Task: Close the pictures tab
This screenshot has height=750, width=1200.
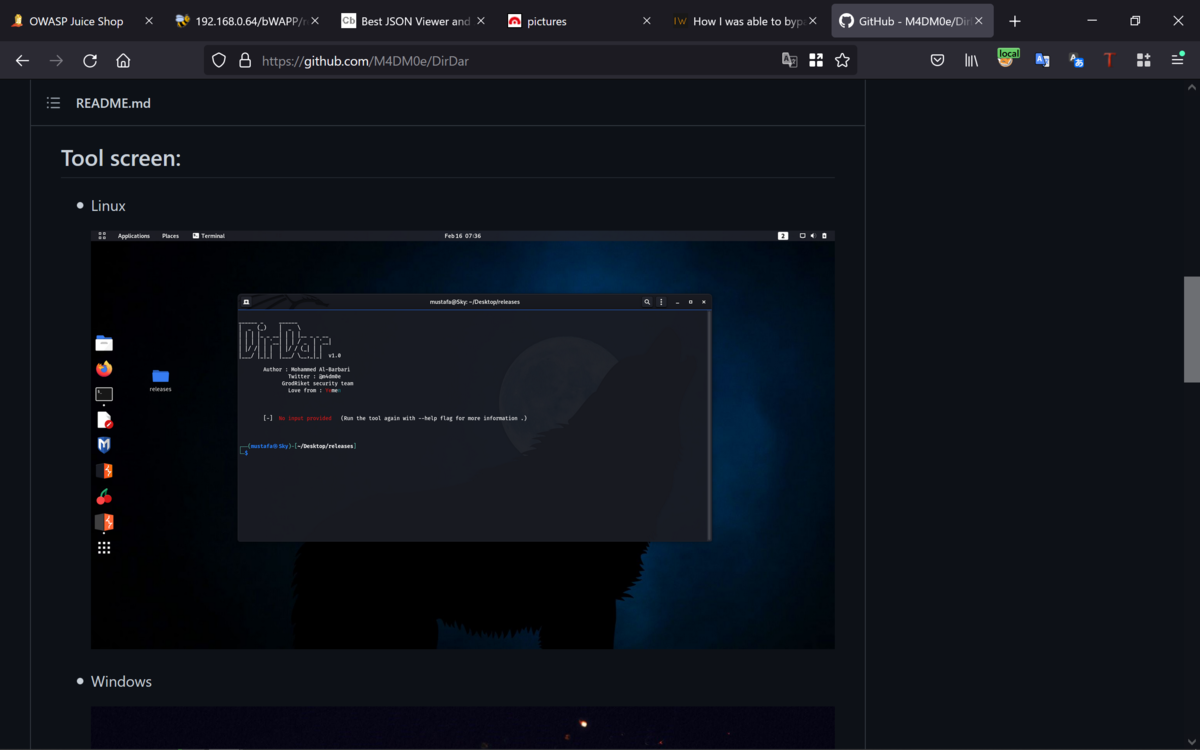Action: point(646,21)
